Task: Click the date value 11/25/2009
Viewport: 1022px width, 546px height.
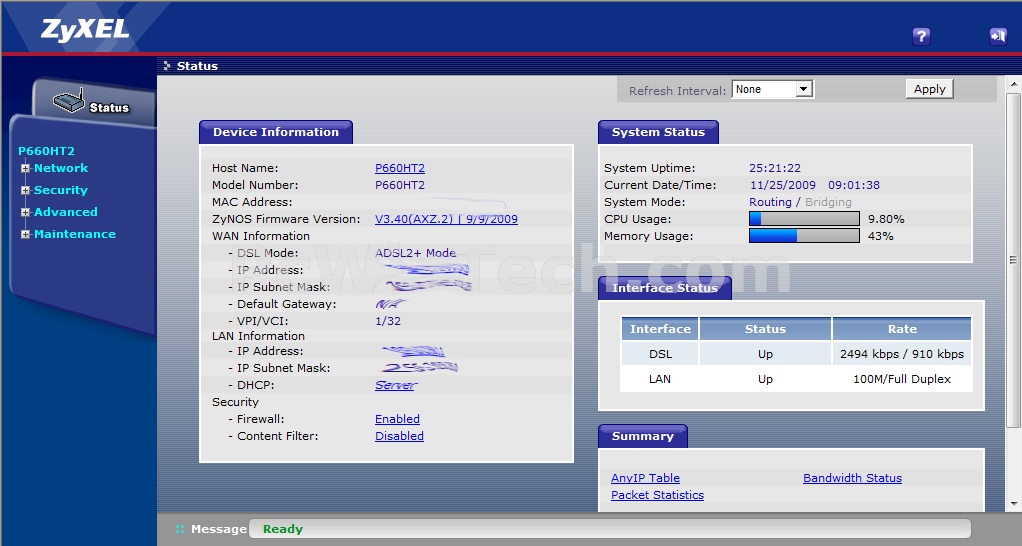Action: (x=783, y=185)
